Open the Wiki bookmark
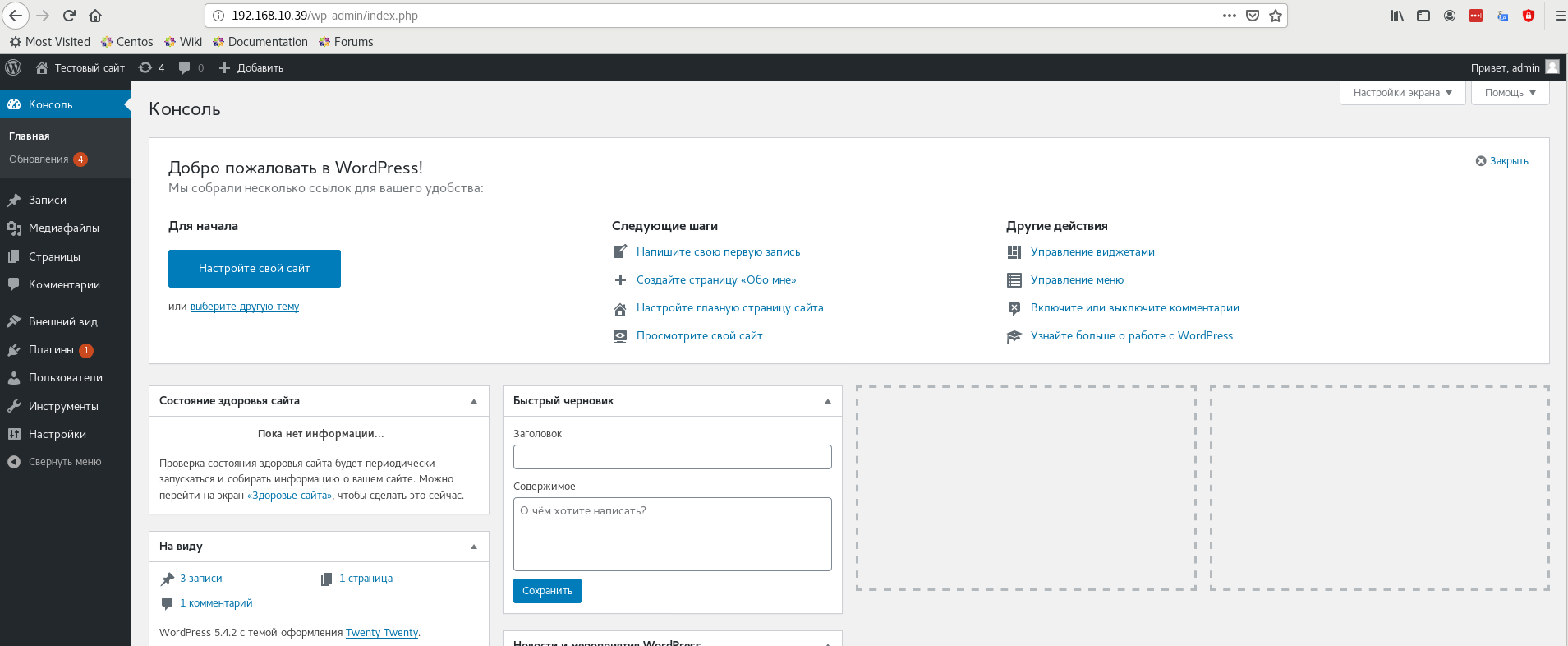 click(x=183, y=42)
